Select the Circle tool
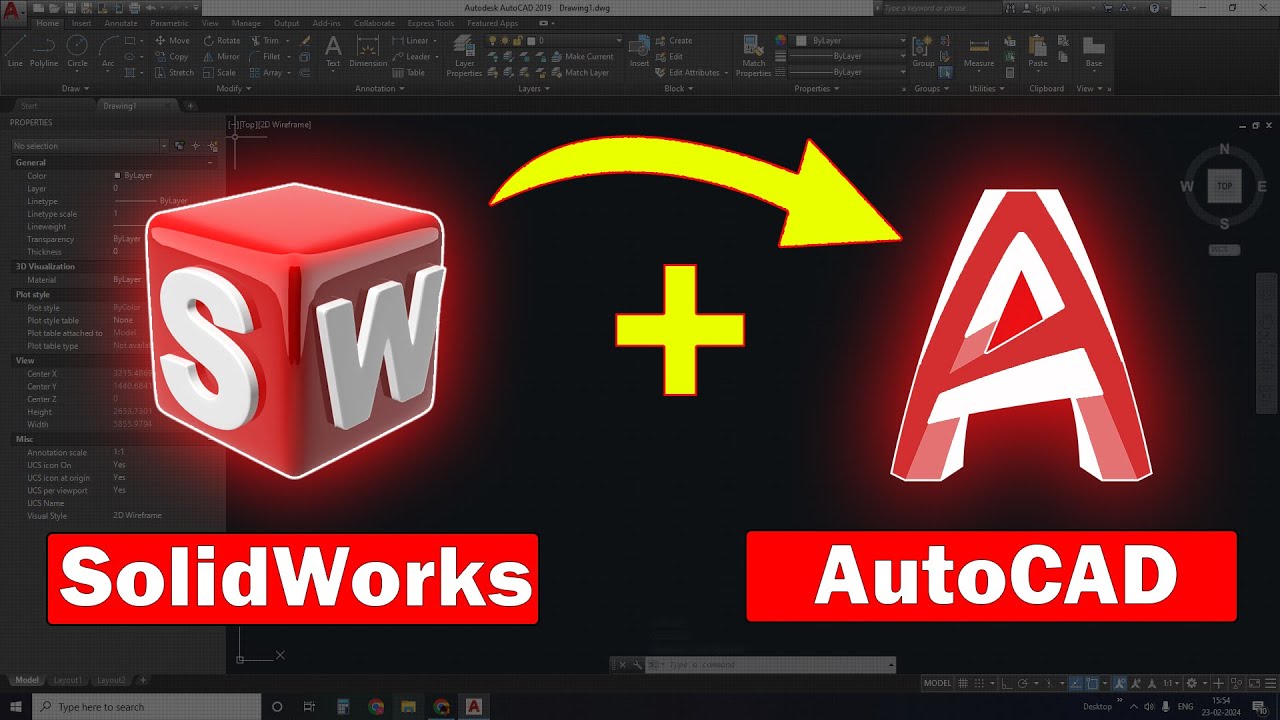1280x720 pixels. coord(77,50)
